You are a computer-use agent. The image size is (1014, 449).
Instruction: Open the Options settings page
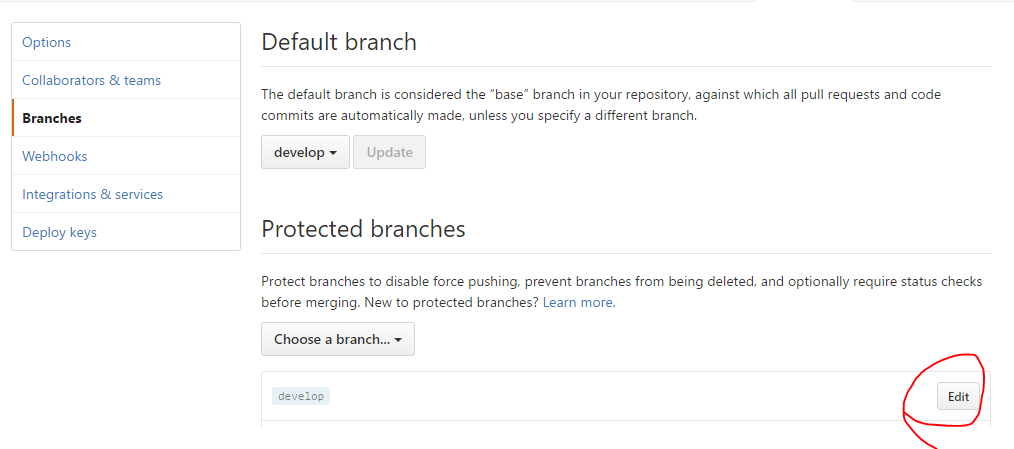tap(47, 42)
